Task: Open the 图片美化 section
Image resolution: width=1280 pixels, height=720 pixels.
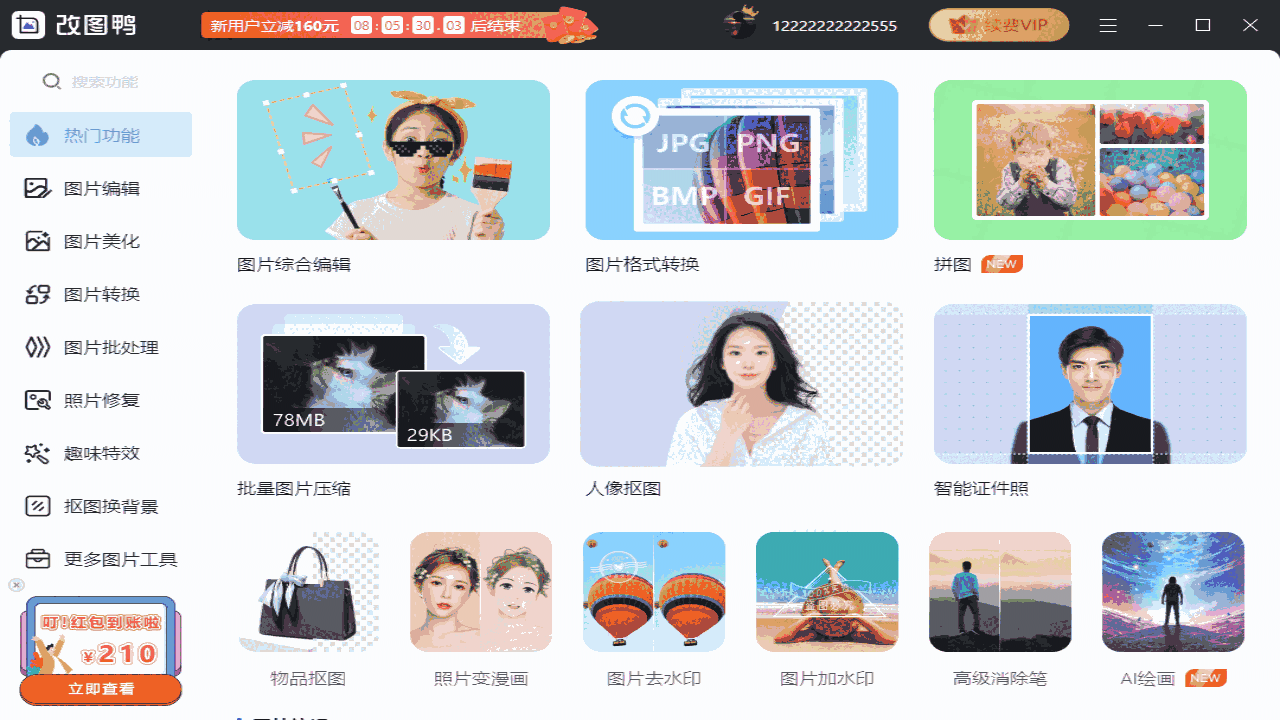Action: [100, 241]
